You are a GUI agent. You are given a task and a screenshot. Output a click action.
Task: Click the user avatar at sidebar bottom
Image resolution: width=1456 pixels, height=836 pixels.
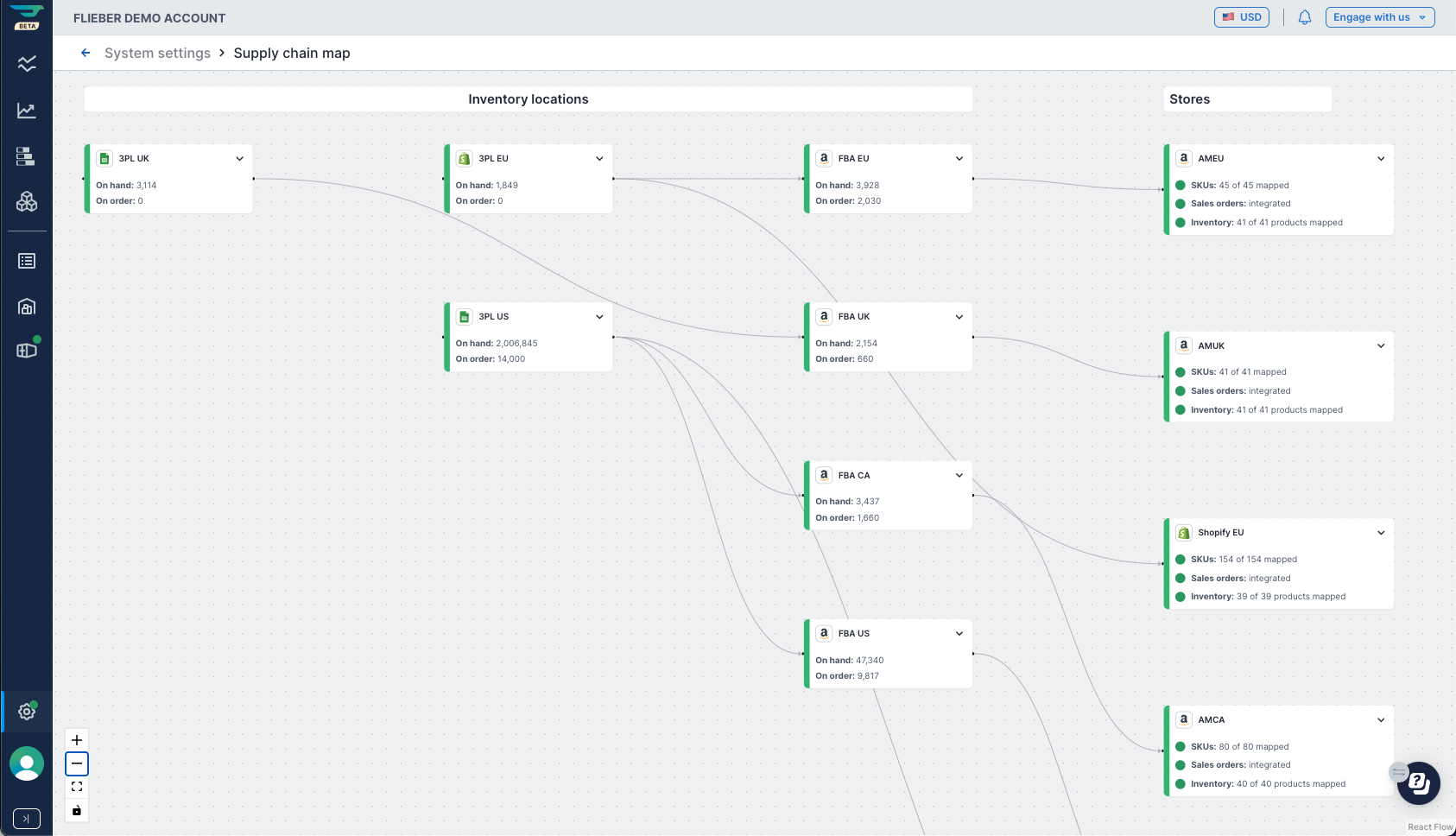[26, 763]
